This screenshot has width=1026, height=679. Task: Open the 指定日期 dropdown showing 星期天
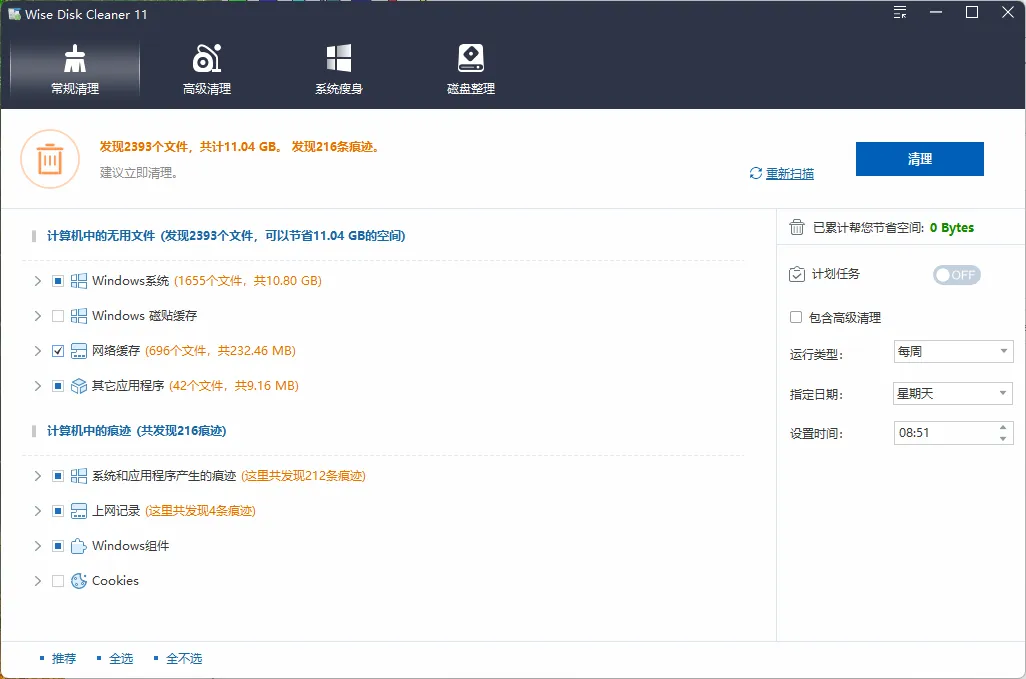coord(951,393)
